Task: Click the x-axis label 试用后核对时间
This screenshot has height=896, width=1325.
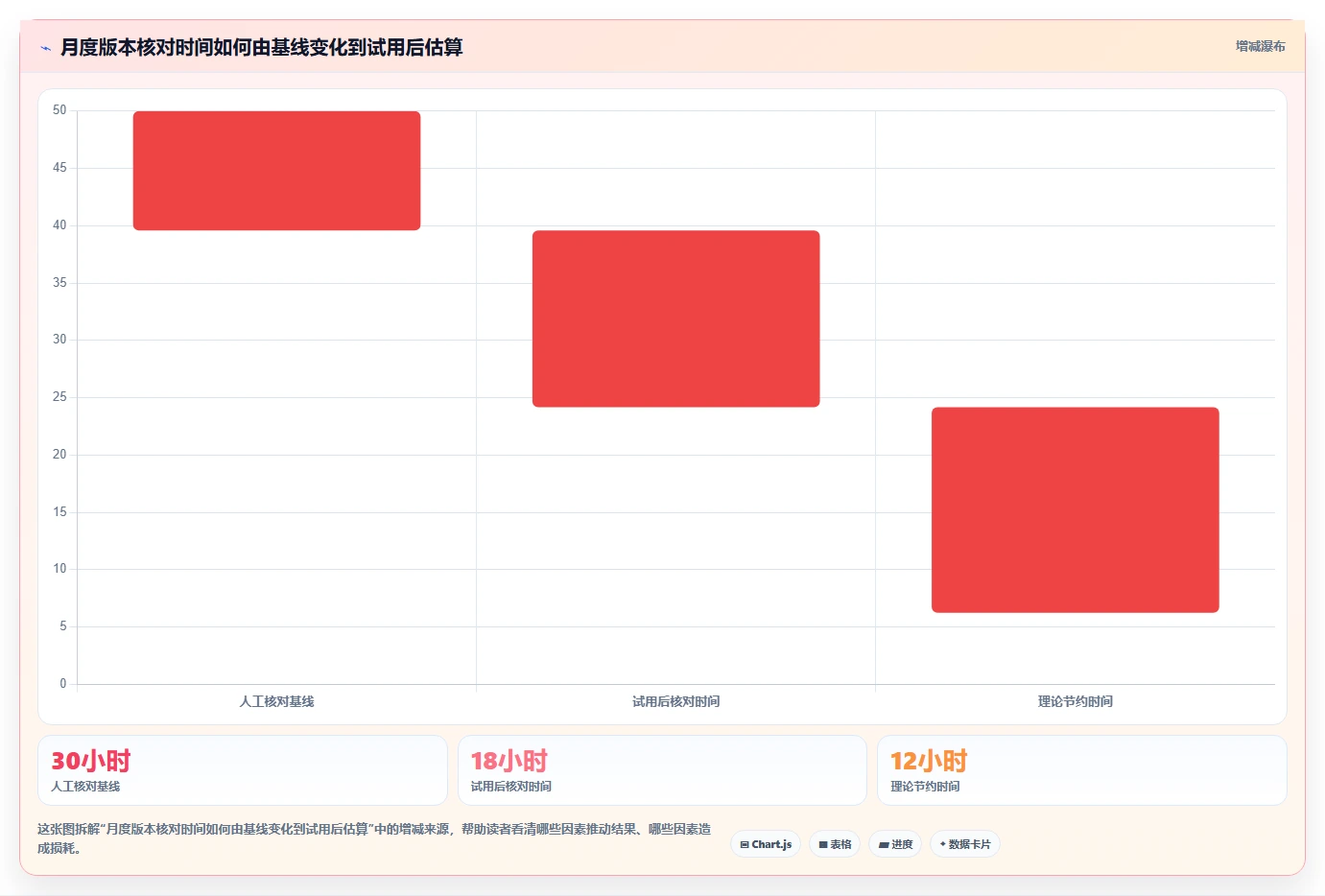Action: pos(675,701)
